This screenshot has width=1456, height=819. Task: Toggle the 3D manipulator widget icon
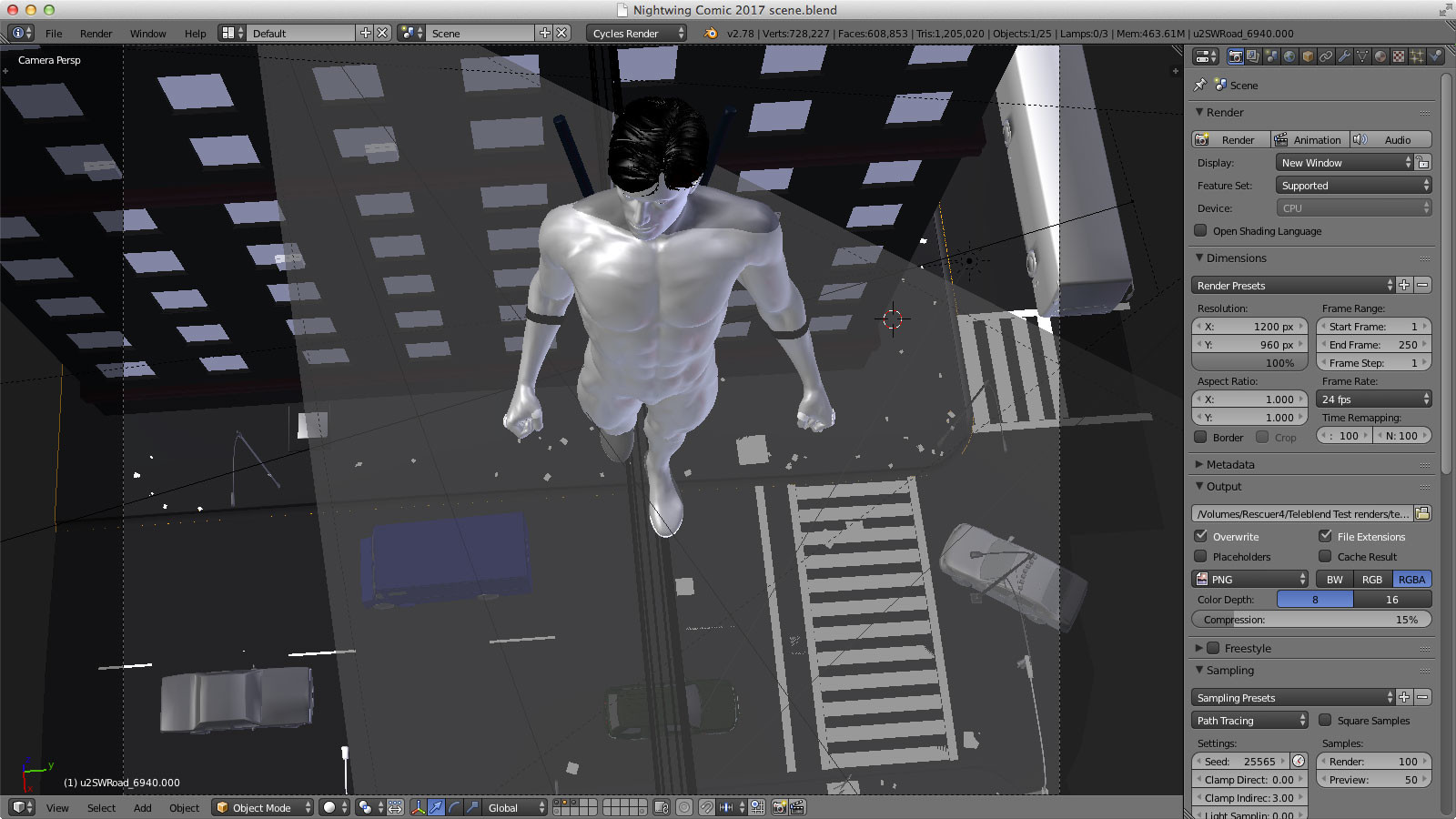pos(418,807)
